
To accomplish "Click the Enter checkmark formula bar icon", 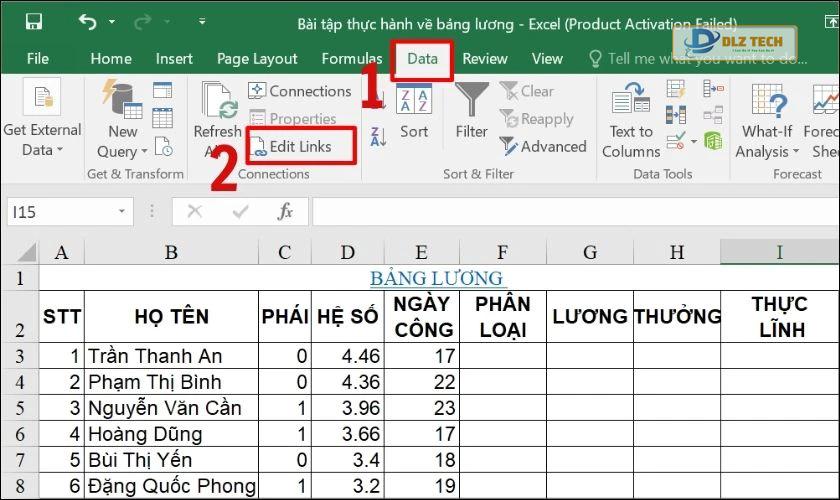I will tap(241, 212).
